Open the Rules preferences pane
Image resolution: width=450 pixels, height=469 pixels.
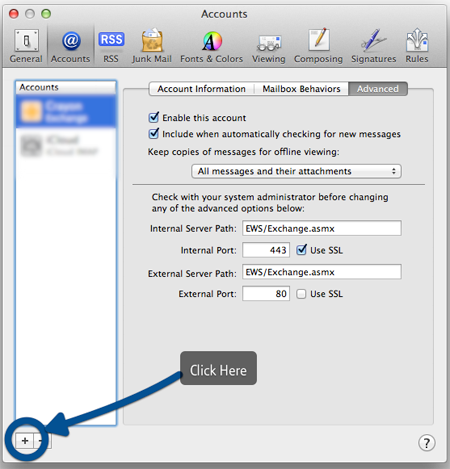tap(417, 46)
